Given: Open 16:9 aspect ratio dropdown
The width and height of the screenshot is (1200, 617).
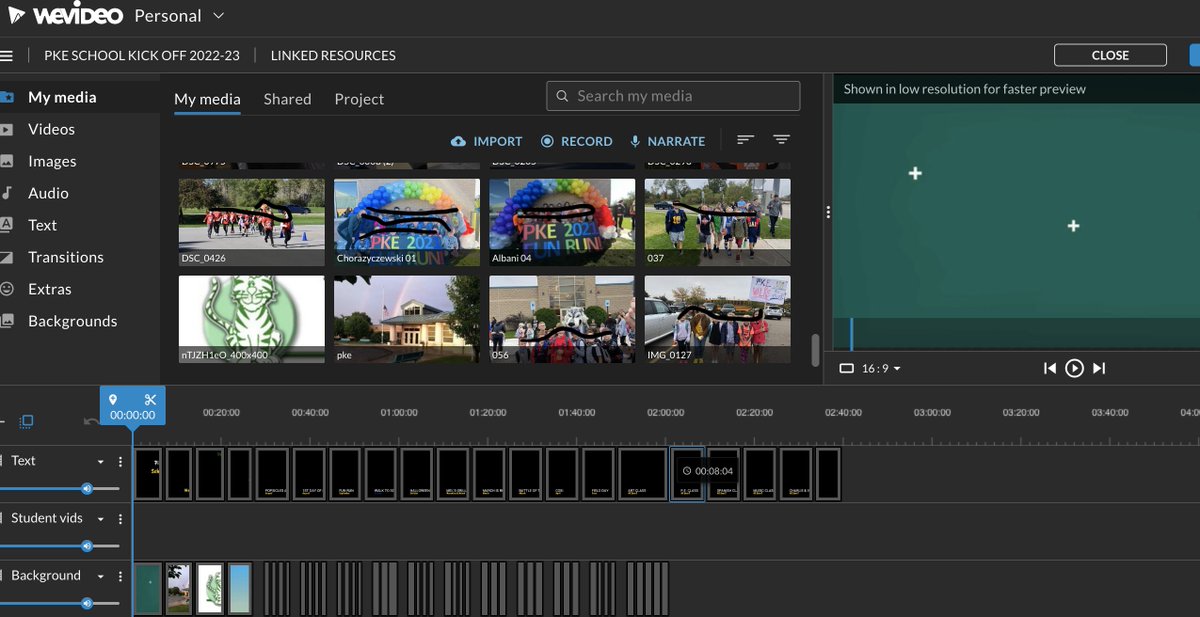Looking at the screenshot, I should pyautogui.click(x=869, y=369).
